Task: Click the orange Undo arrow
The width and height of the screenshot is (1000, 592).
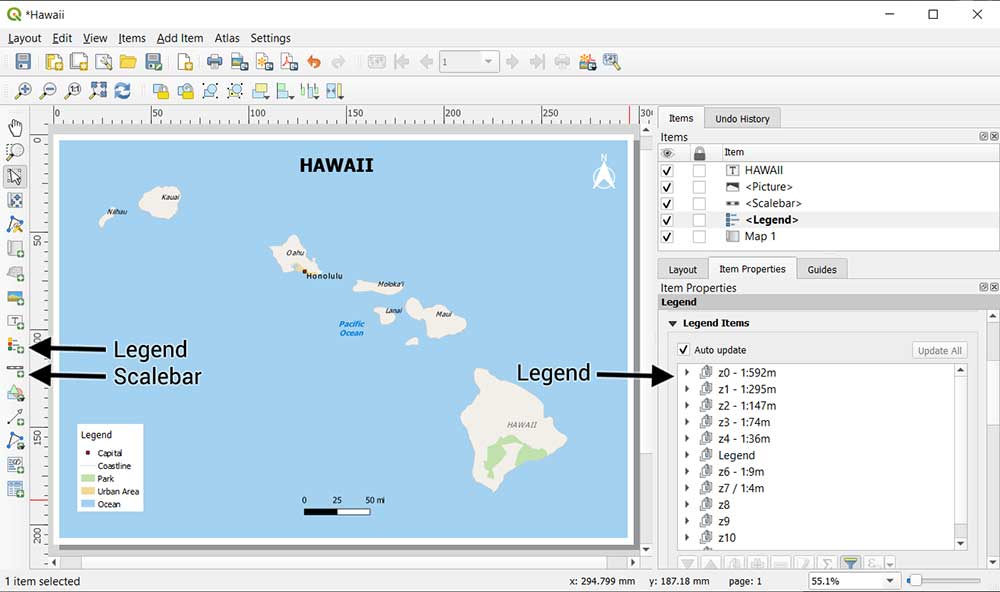Action: (314, 62)
